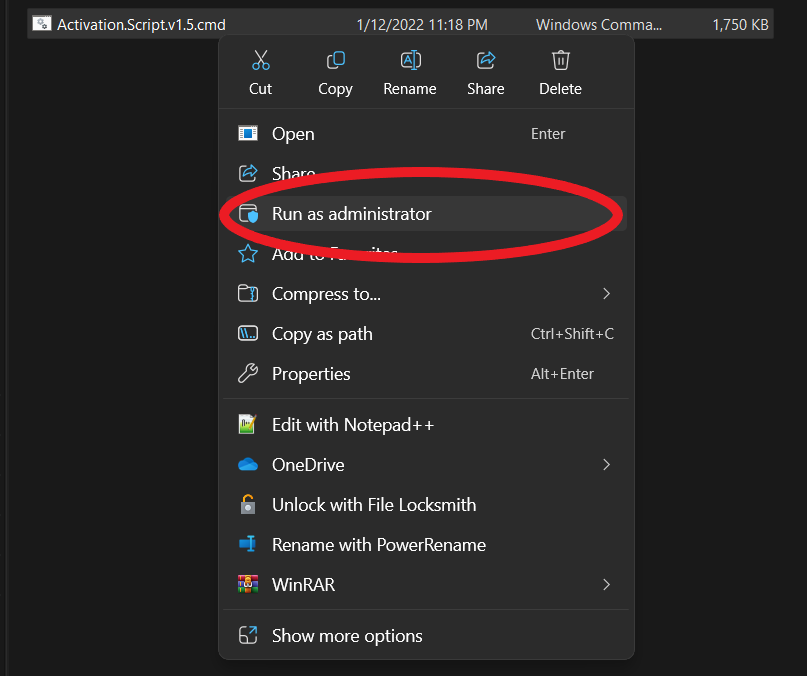Click Show more options
Viewport: 807px width, 676px height.
[x=347, y=636]
